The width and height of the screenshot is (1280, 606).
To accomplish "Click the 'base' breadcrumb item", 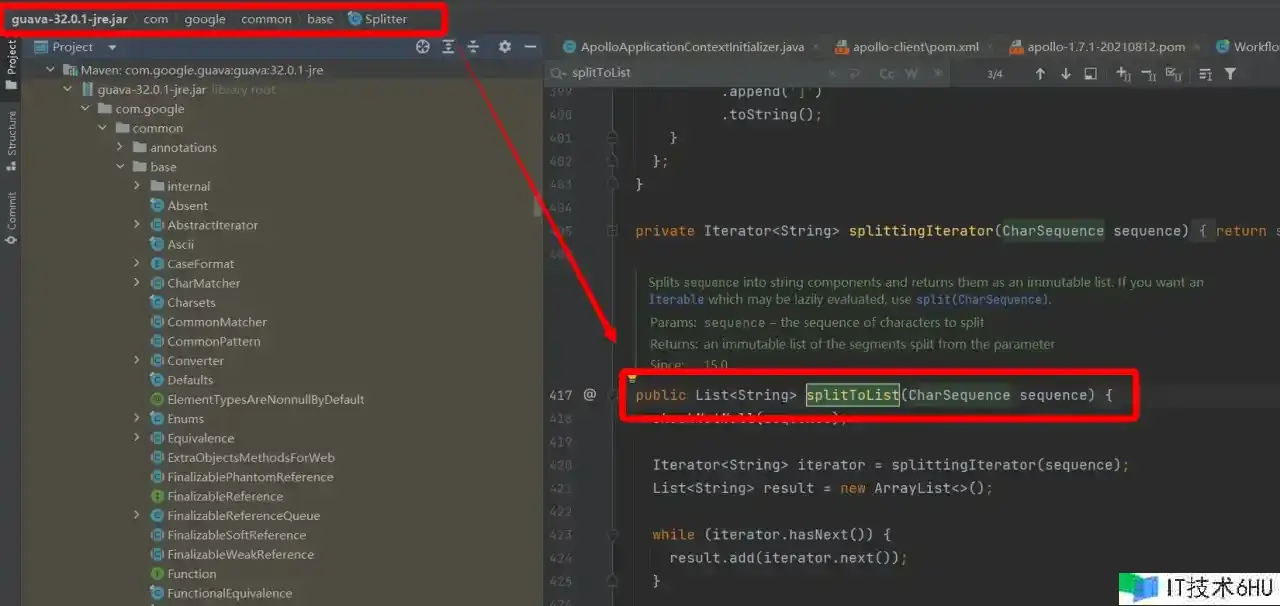I will click(x=320, y=19).
